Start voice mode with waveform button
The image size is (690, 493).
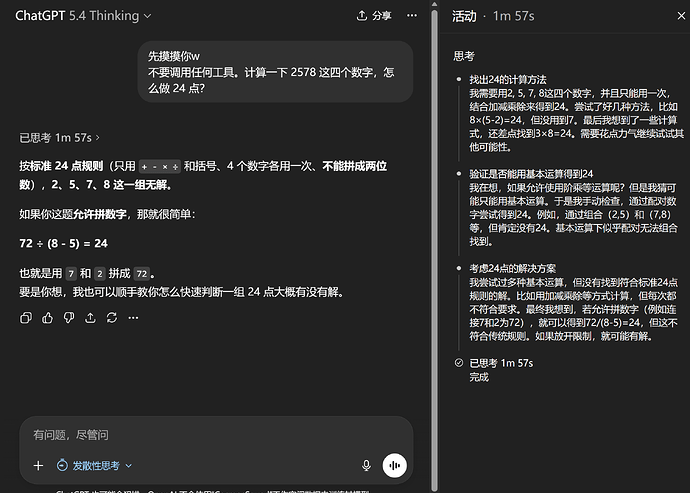tap(394, 465)
